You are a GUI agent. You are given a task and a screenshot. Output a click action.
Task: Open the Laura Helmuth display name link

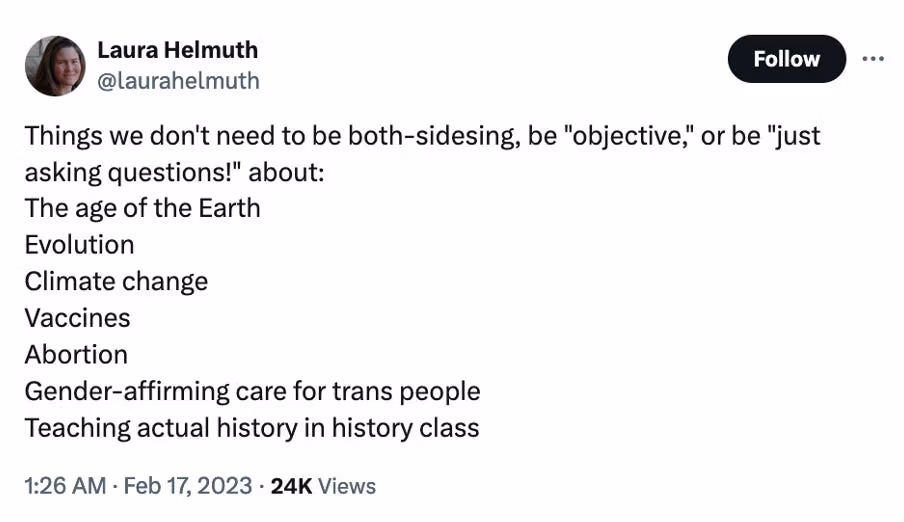[x=178, y=50]
